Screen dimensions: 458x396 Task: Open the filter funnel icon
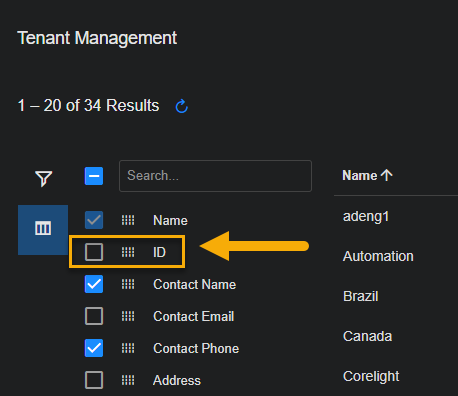tap(44, 178)
